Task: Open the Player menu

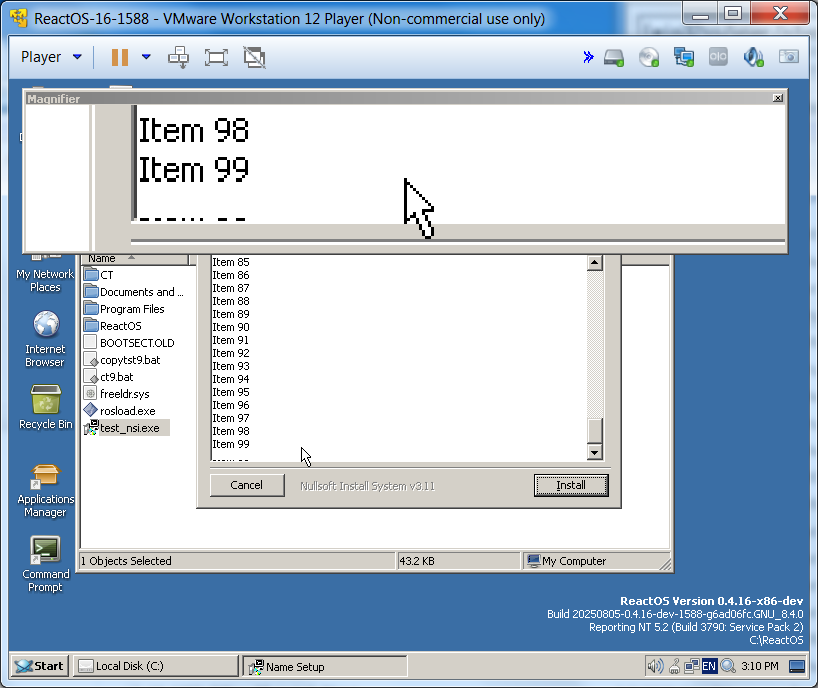Action: tap(51, 57)
